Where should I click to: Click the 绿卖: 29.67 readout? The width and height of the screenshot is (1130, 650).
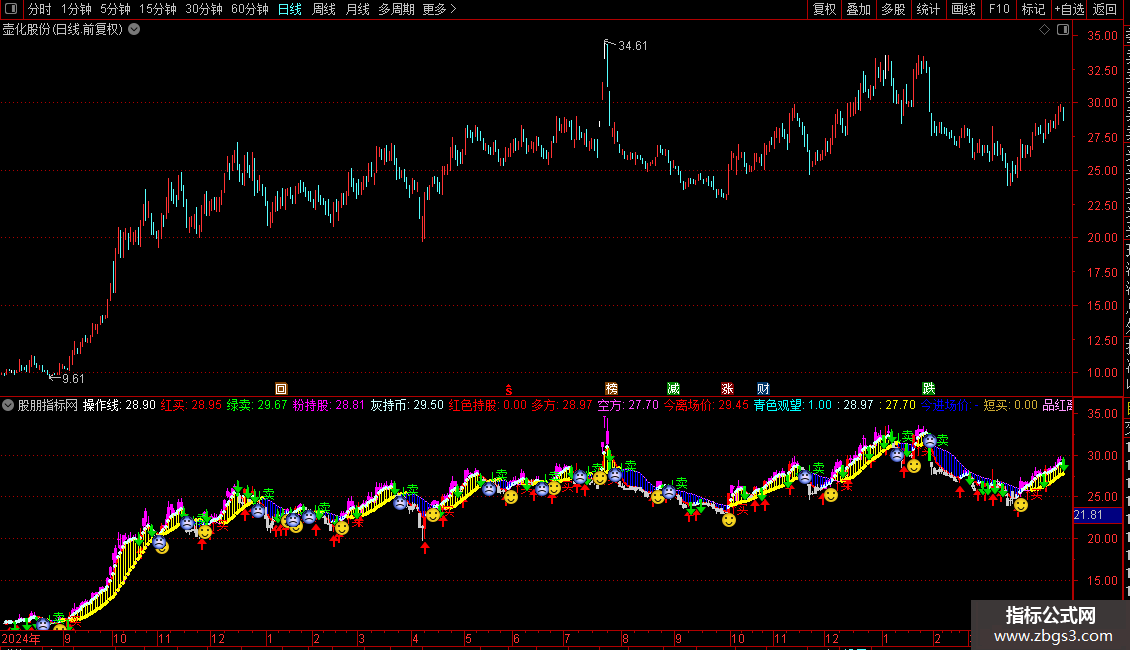257,405
